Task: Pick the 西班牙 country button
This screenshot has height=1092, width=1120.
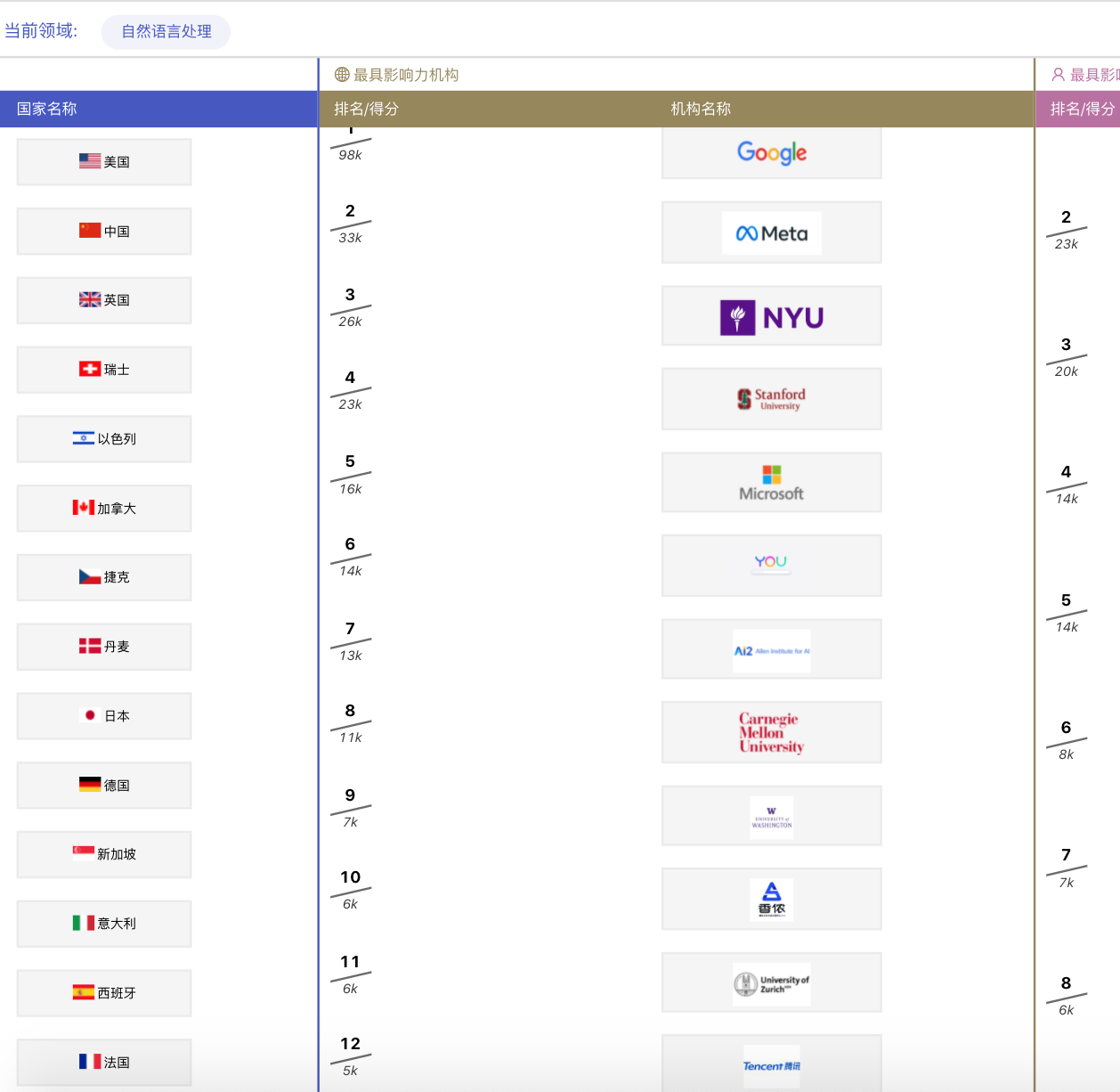Action: tap(104, 993)
